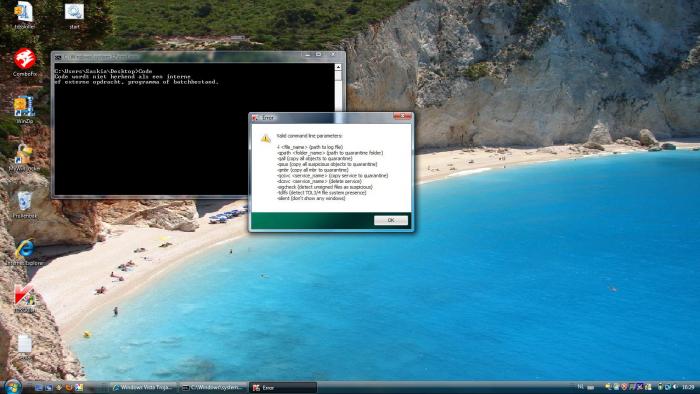
Task: Click the red shield system tray icon
Action: [x=624, y=387]
